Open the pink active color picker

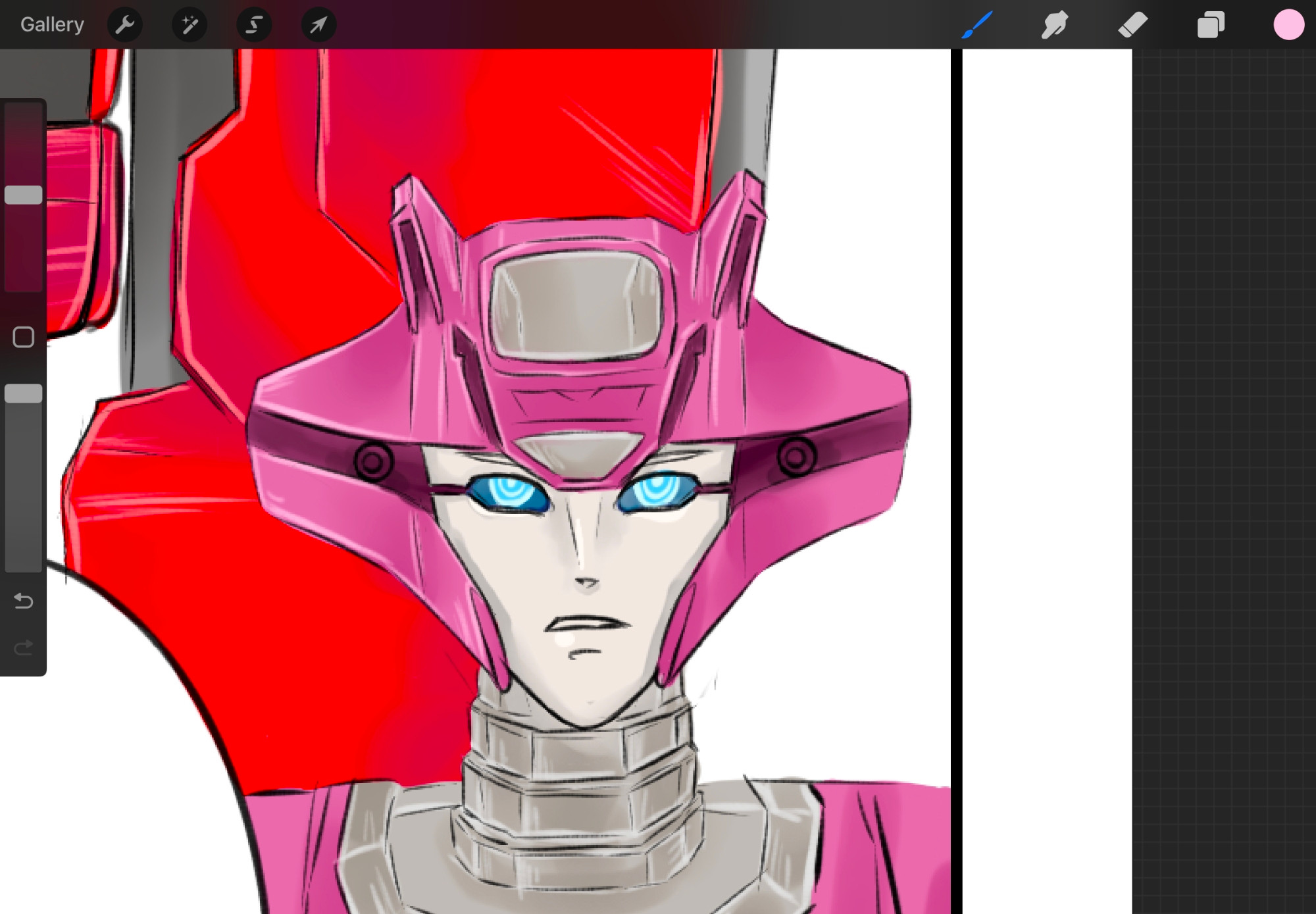pos(1288,25)
